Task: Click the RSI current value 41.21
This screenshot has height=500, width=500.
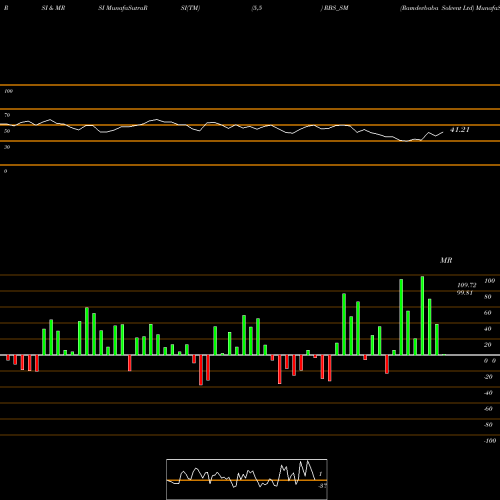Action: 460,130
